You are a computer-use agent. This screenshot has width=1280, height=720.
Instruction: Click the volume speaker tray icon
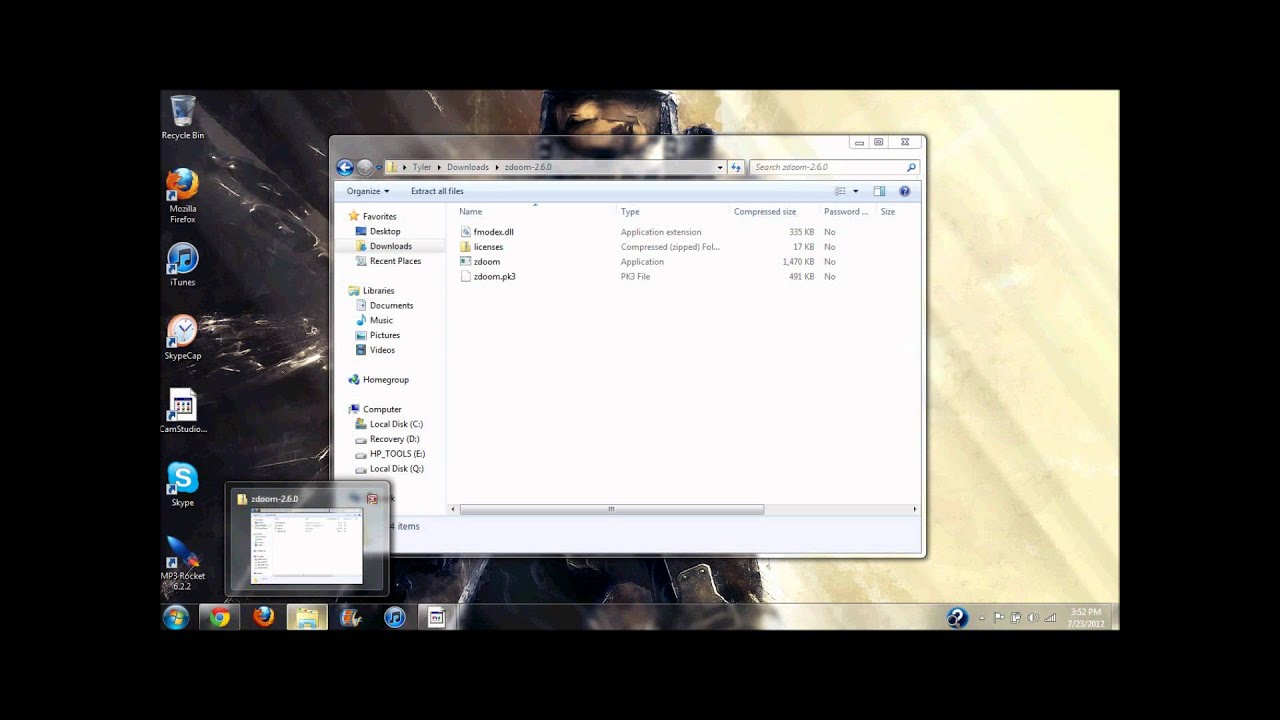coord(1033,618)
